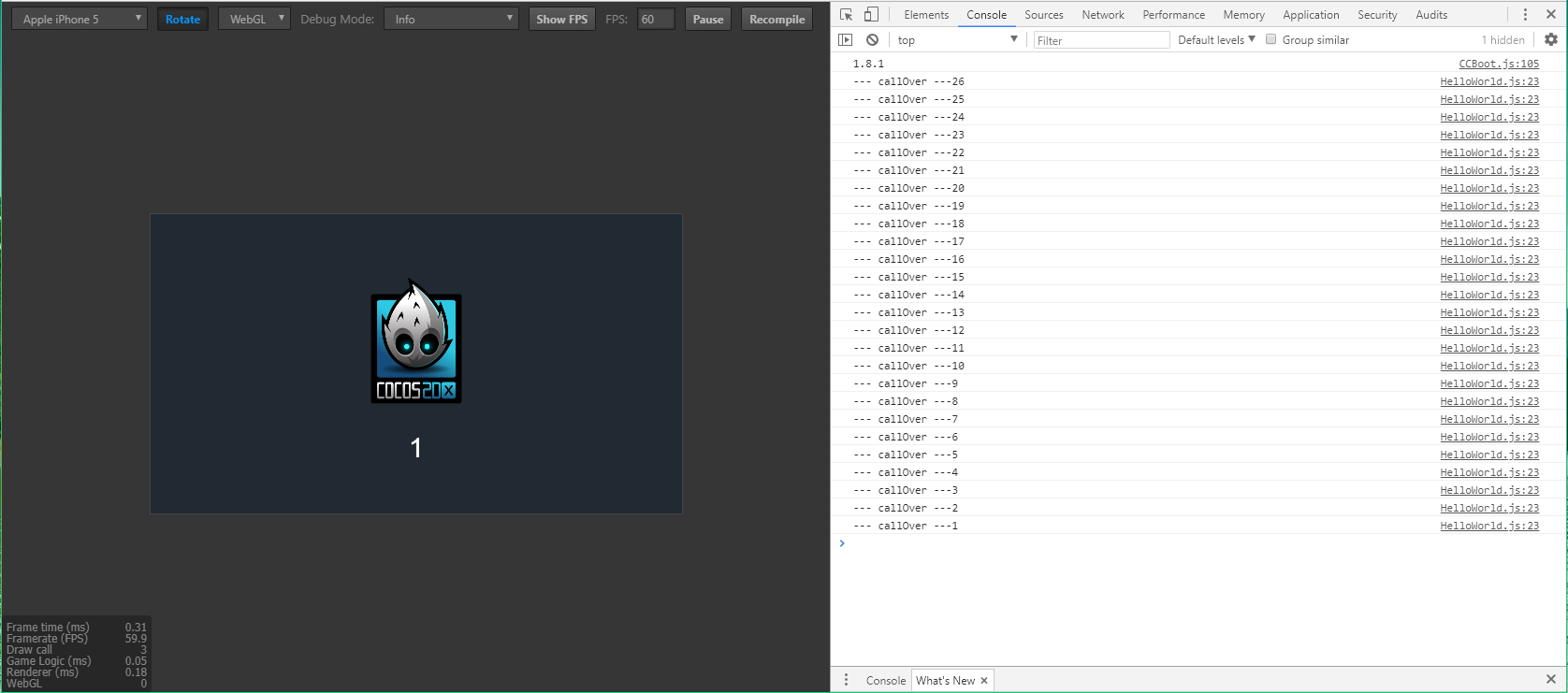Open HelloWorld.js:23 link for callOver 7
The width and height of the screenshot is (1568, 693).
coord(1489,419)
